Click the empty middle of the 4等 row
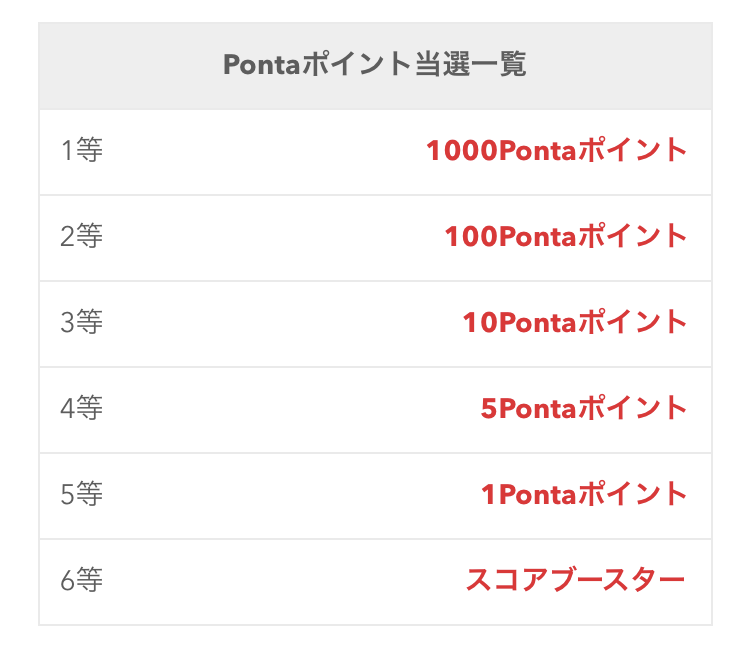This screenshot has width=750, height=652. coord(292,410)
